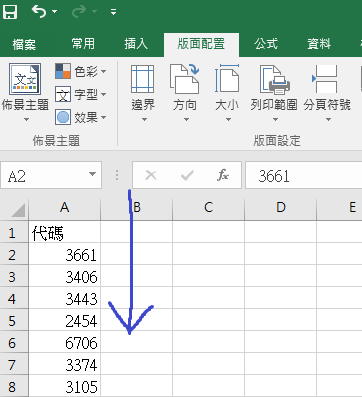
Task: Click the Enter checkmark icon in formula bar
Action: click(x=187, y=175)
